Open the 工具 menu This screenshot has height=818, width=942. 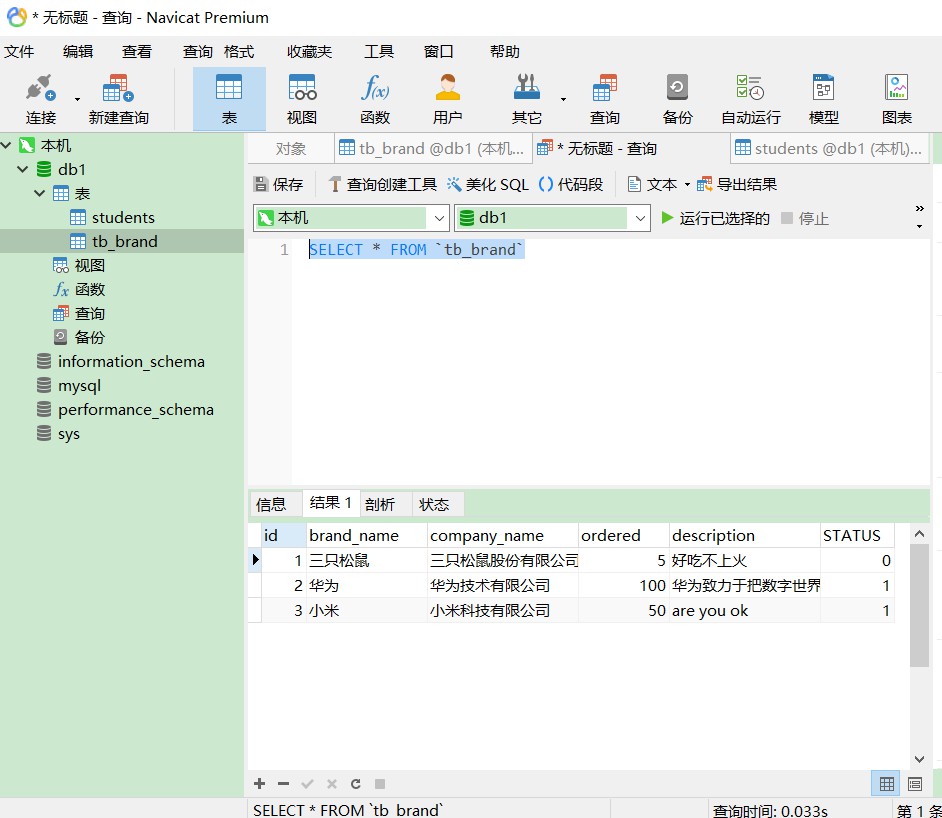[x=379, y=52]
